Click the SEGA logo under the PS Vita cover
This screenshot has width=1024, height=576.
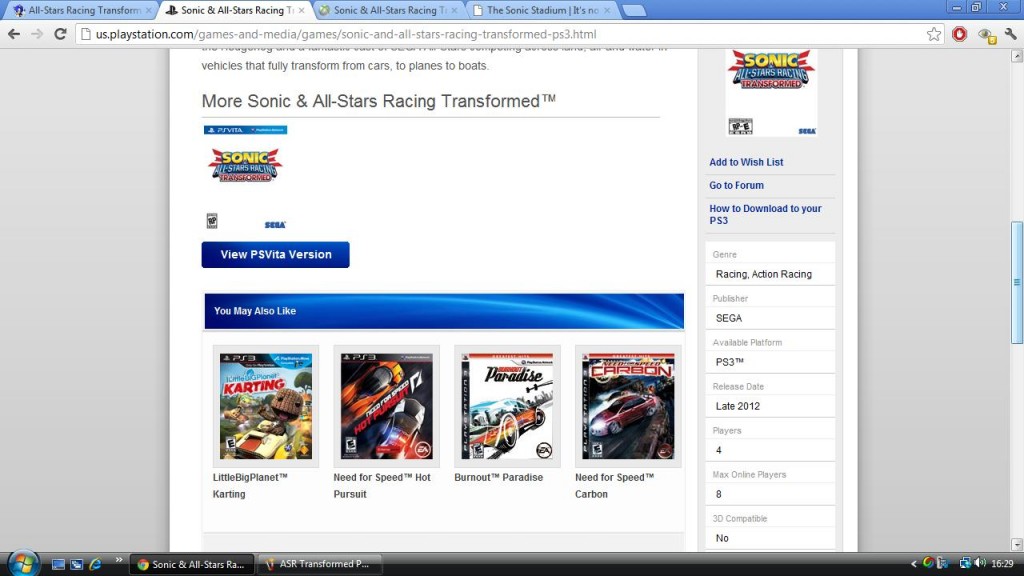coord(275,225)
